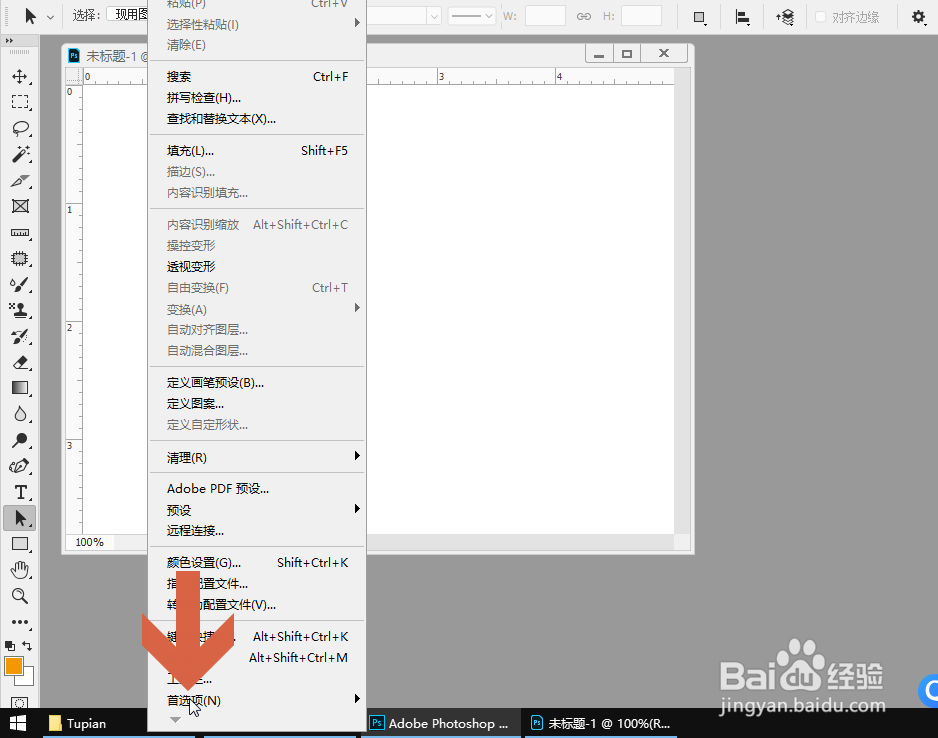The image size is (938, 738).
Task: Open the gear settings in options bar
Action: pyautogui.click(x=918, y=17)
